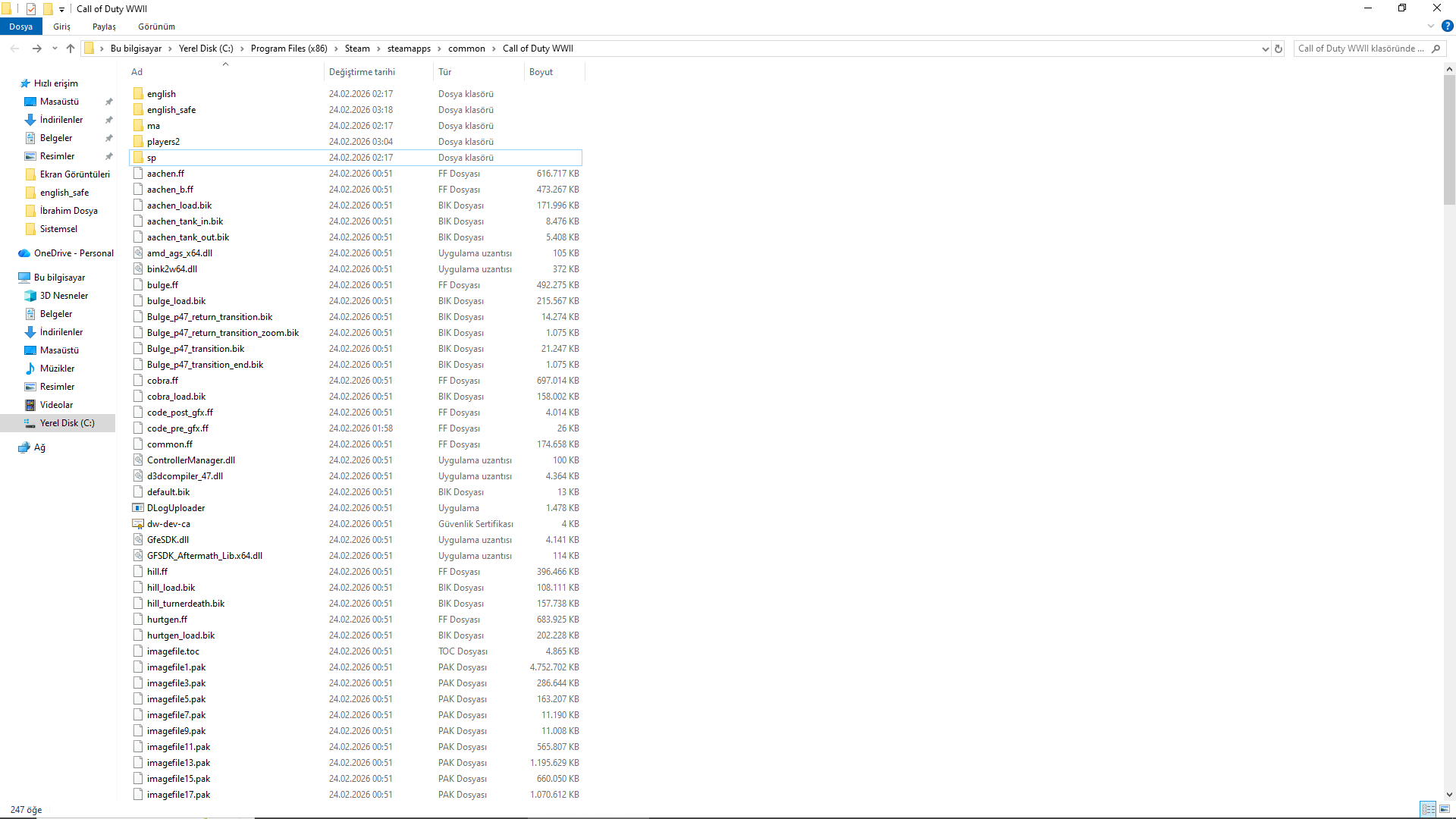Click the Properties quick access toolbar icon

pyautogui.click(x=31, y=9)
